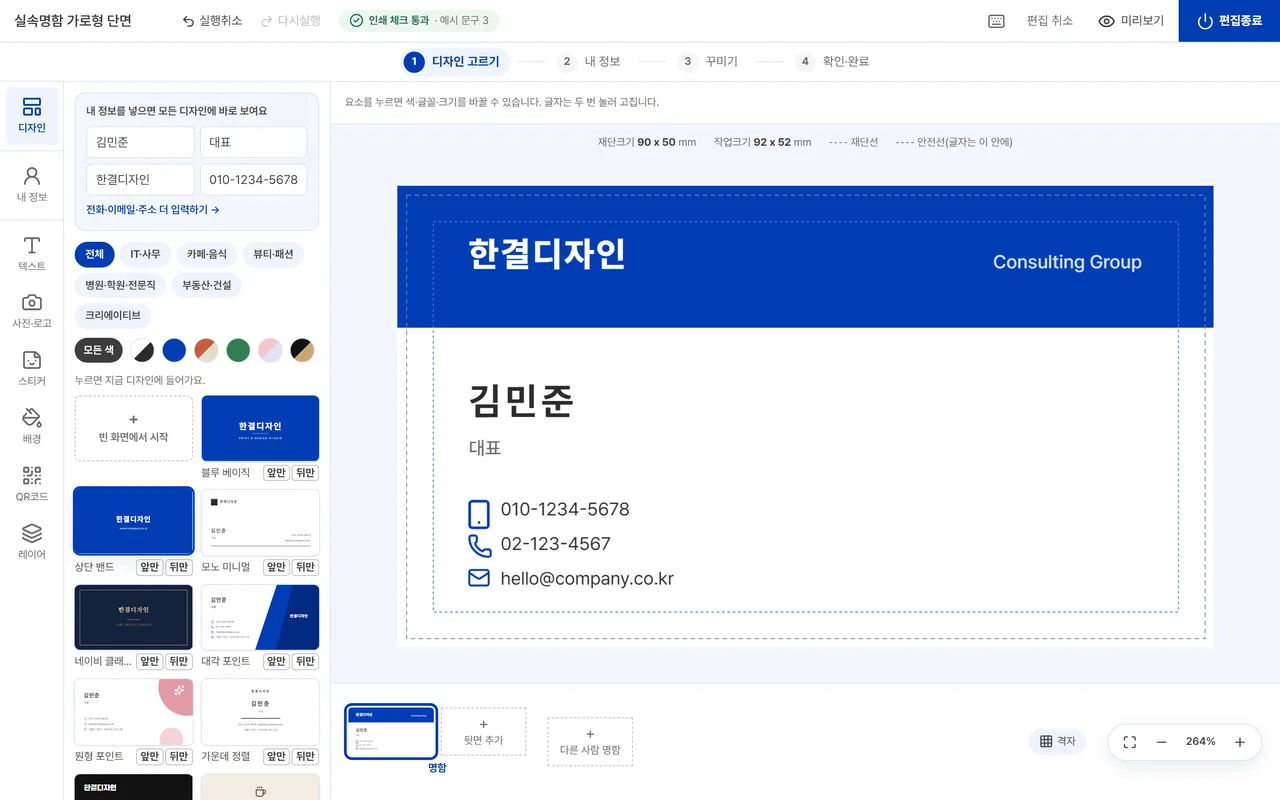Viewport: 1280px width, 800px height.
Task: Choose the black and gold color swatch
Action: (x=302, y=350)
